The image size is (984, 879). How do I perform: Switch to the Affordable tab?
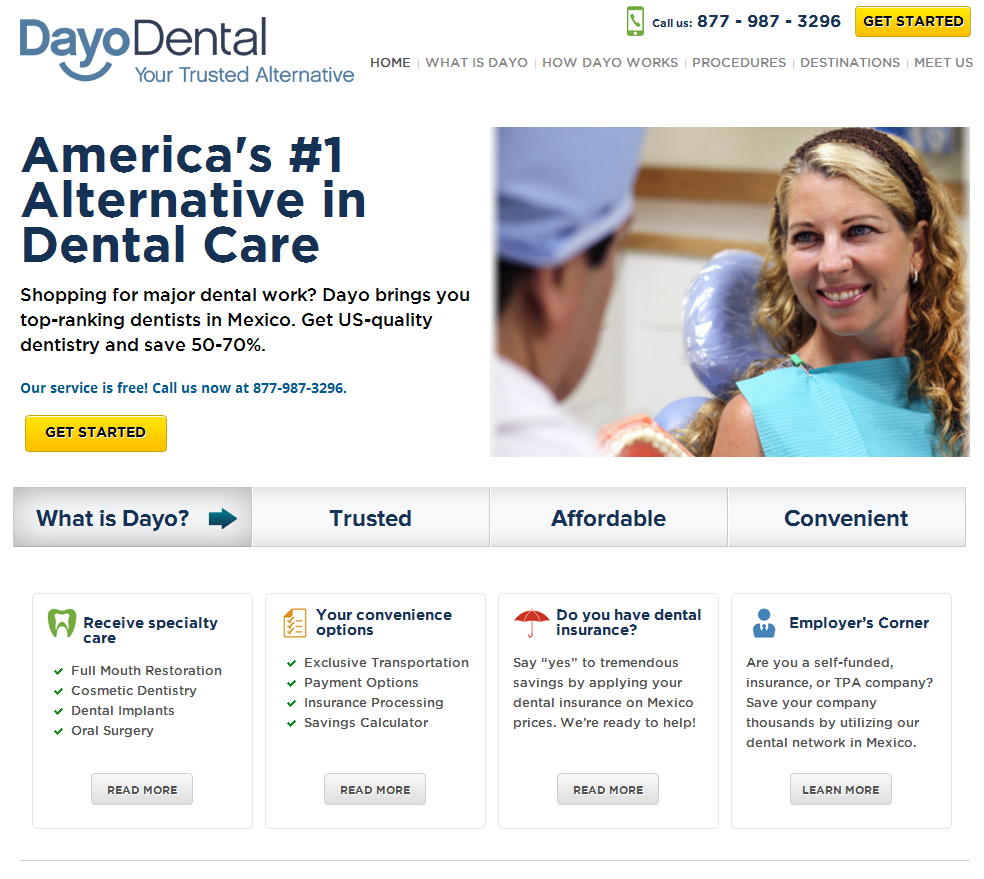[609, 517]
